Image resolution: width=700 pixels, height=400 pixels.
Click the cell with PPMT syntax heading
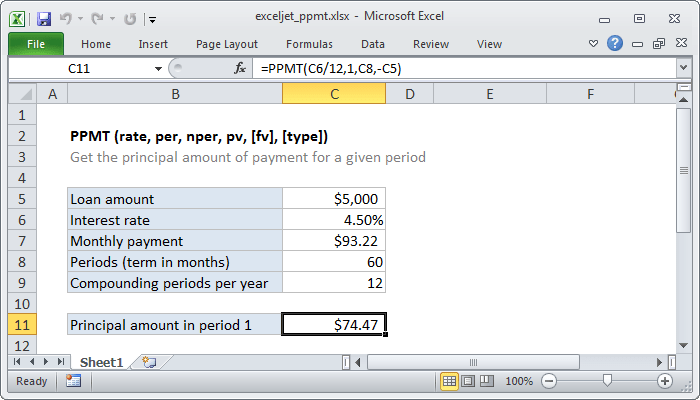199,136
